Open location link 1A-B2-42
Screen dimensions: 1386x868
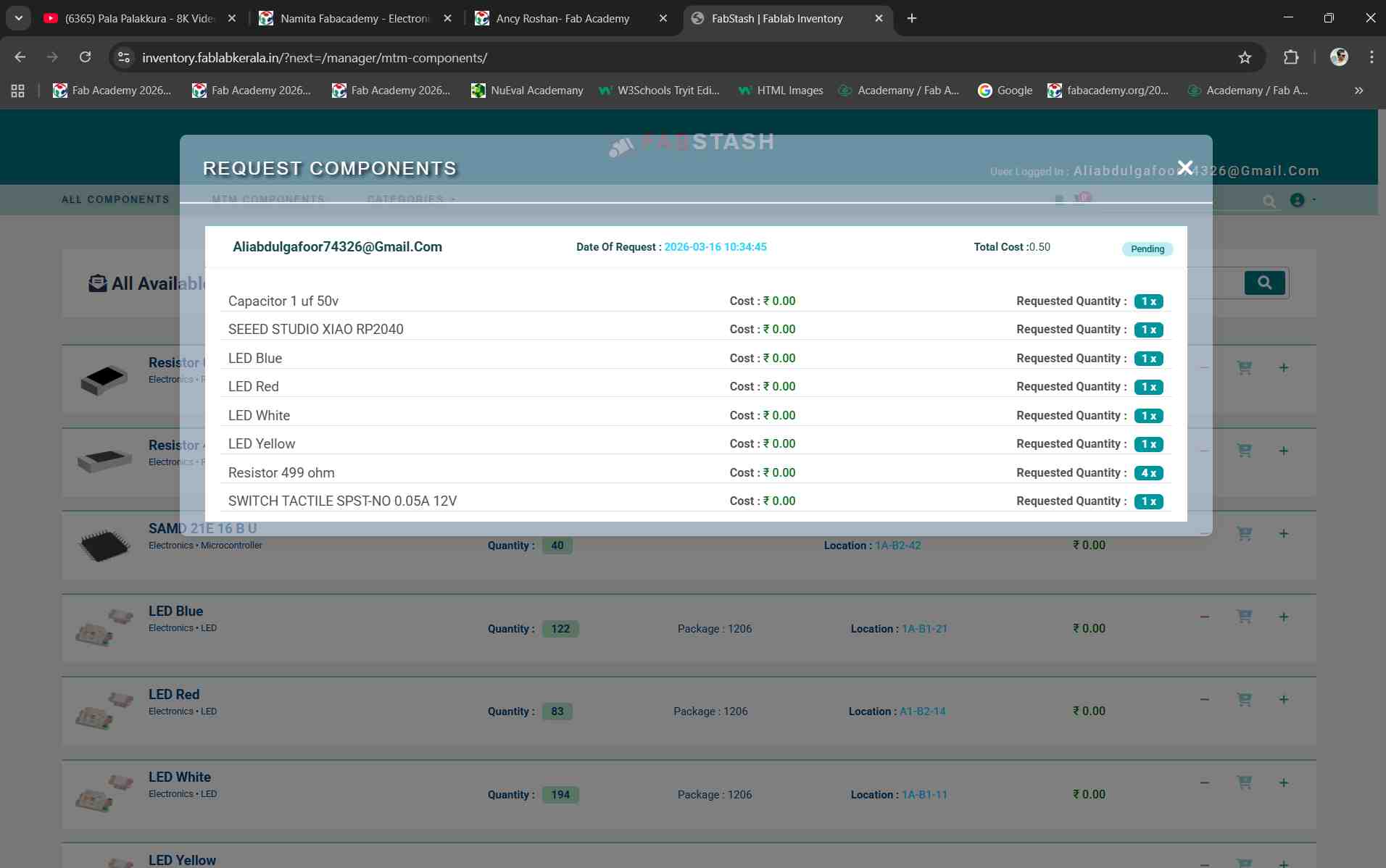pos(897,546)
